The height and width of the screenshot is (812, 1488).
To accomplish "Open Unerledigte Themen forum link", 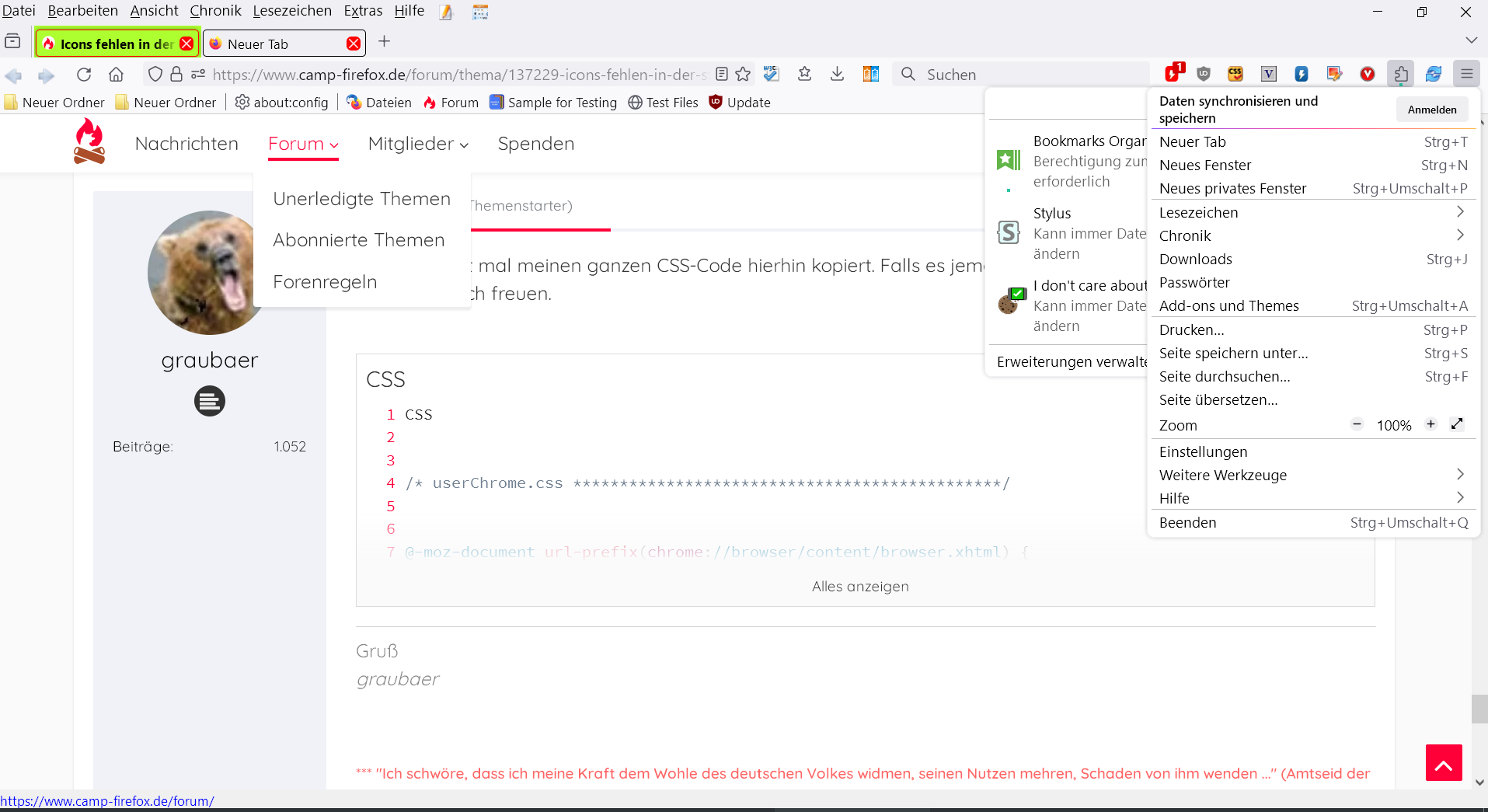I will 361,199.
